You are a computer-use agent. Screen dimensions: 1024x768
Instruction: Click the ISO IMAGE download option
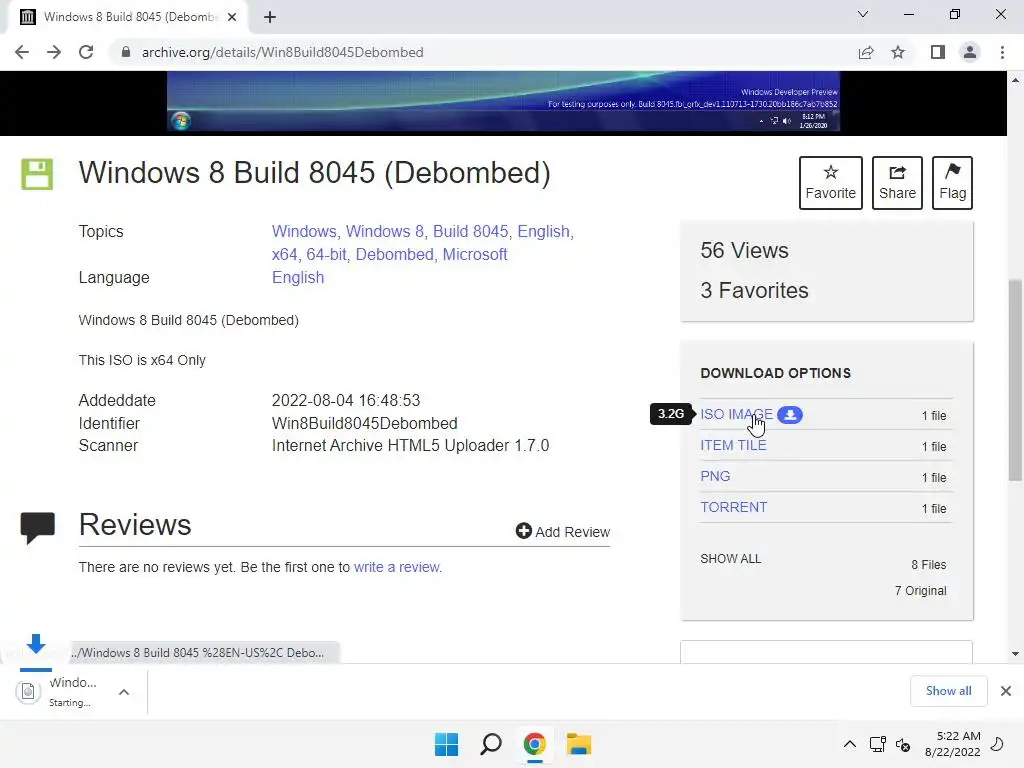tap(736, 415)
